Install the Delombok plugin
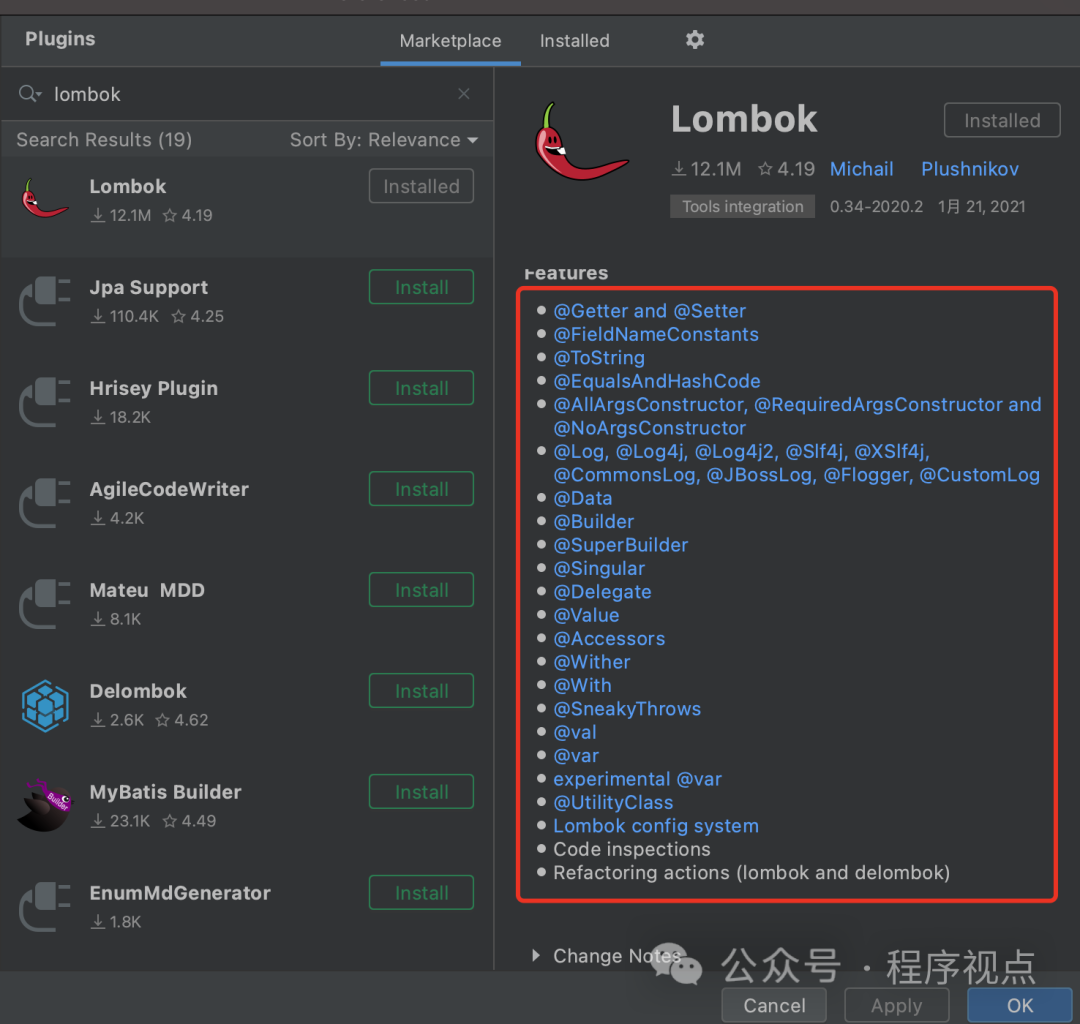The image size is (1080, 1024). pos(421,692)
